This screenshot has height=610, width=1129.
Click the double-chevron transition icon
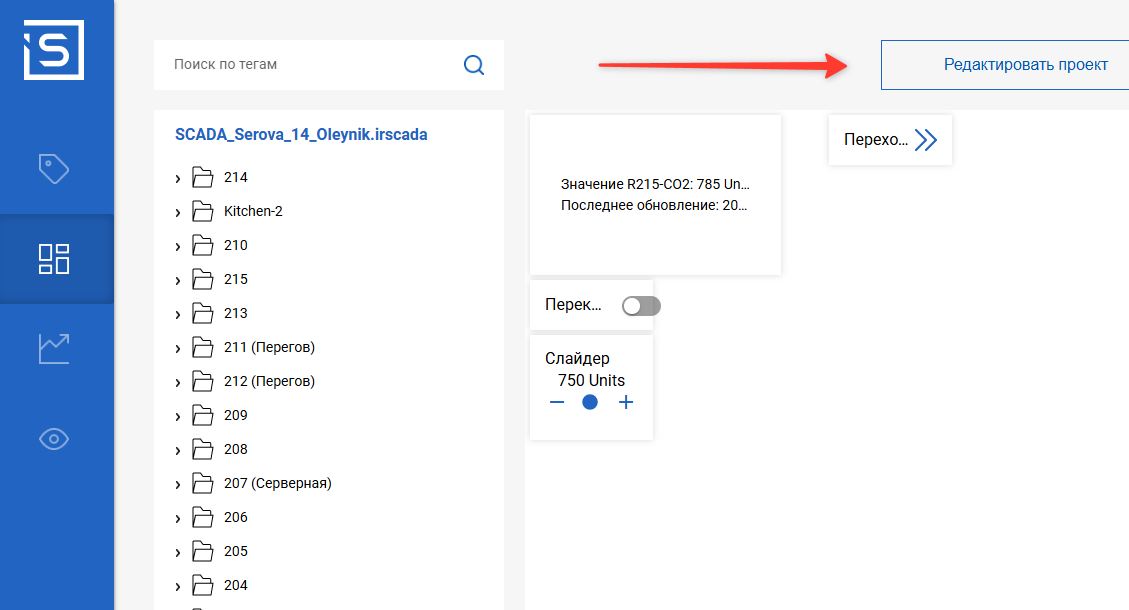(x=926, y=140)
